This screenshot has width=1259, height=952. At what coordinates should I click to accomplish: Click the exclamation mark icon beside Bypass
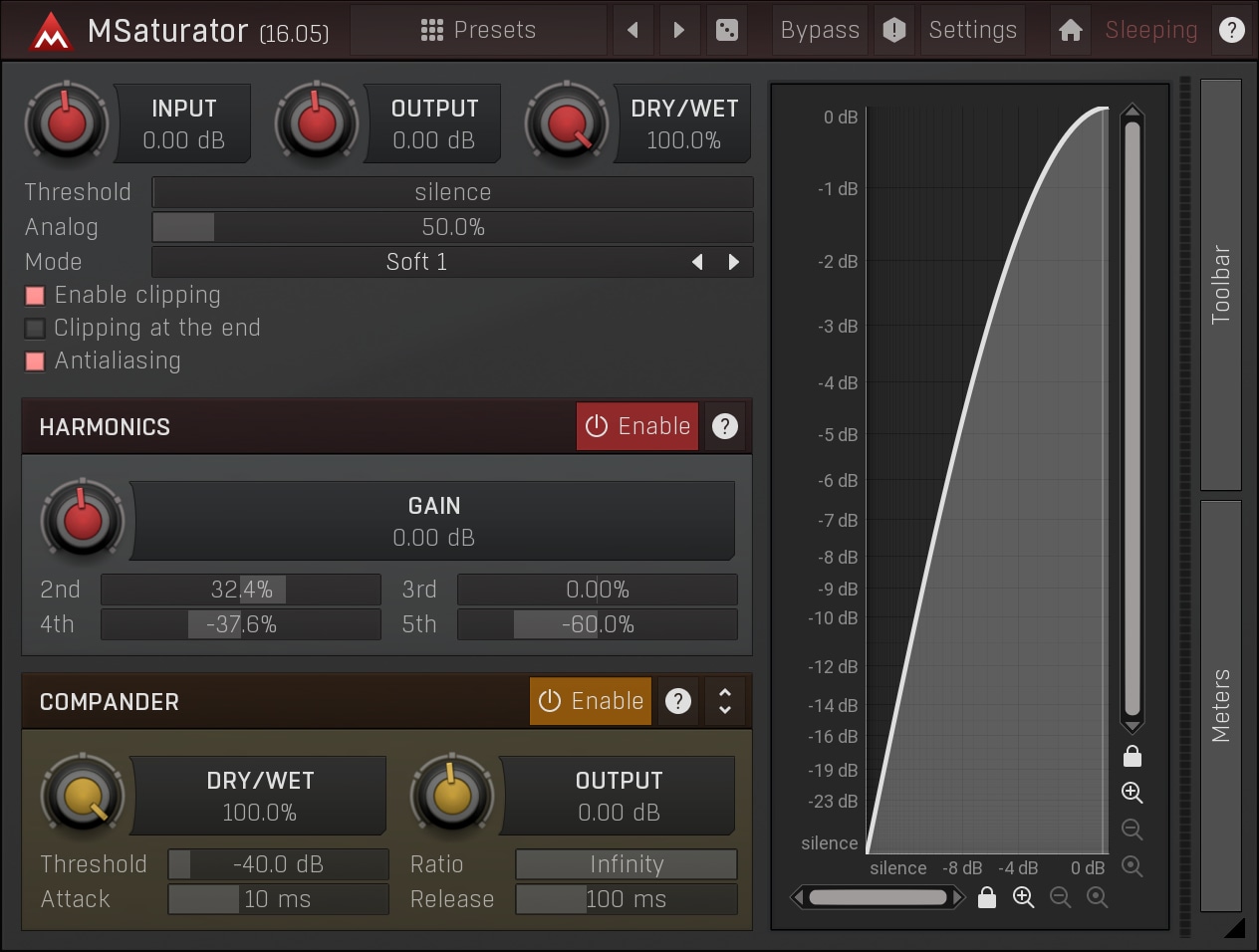[894, 30]
